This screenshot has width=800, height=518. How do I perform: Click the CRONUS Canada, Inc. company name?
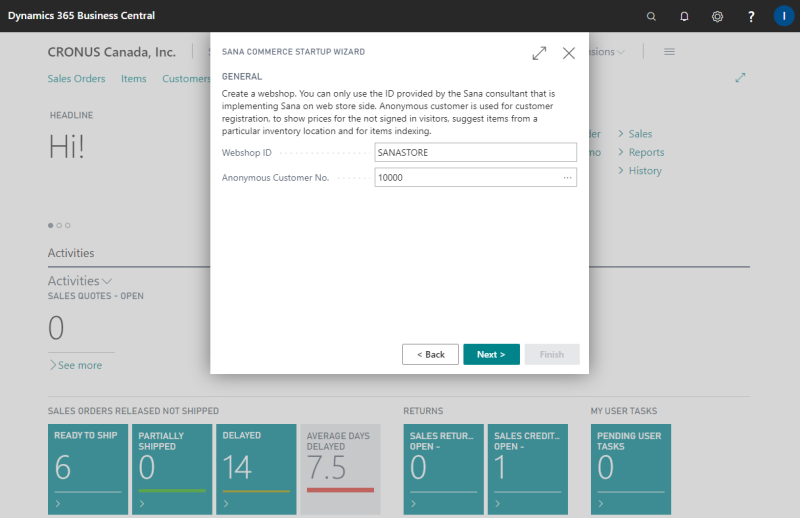(x=112, y=52)
